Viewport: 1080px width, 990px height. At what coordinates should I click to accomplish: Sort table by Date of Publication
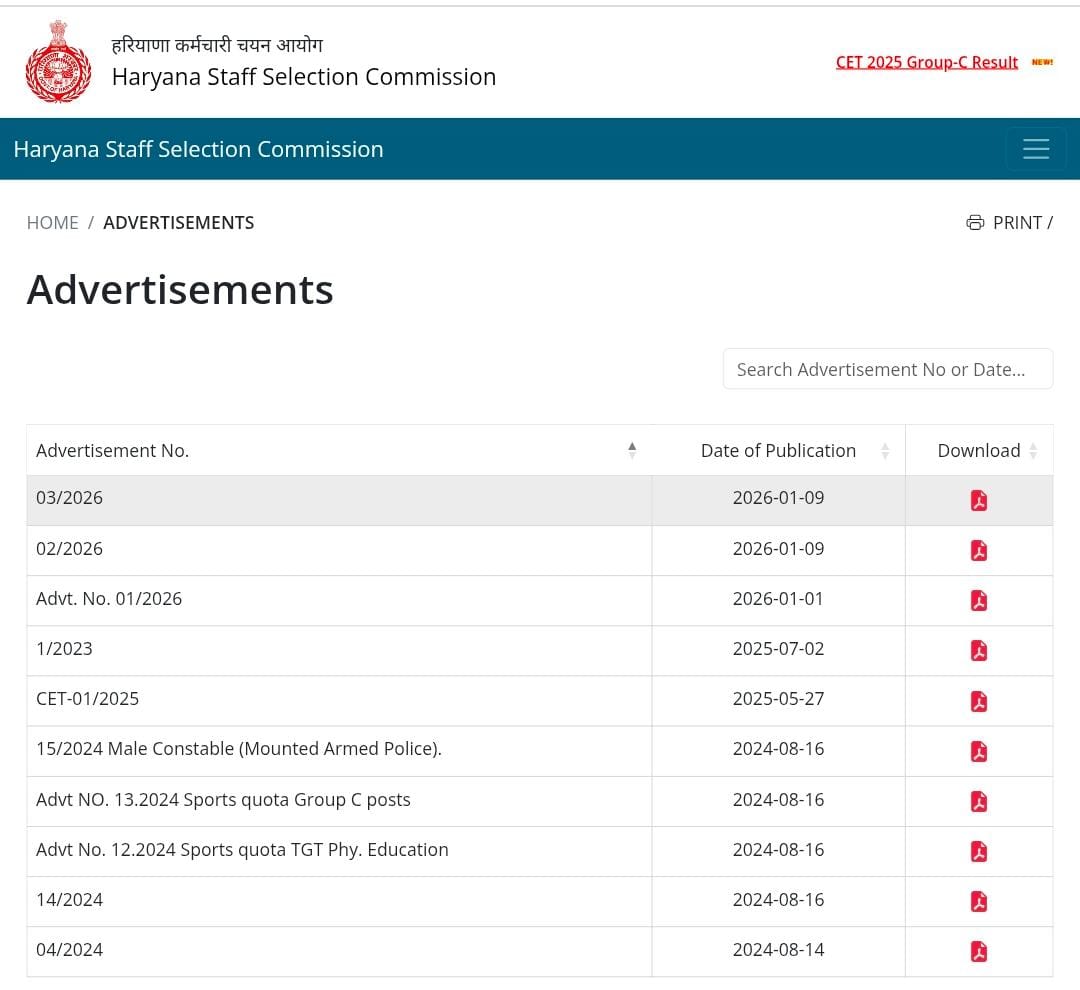(778, 450)
